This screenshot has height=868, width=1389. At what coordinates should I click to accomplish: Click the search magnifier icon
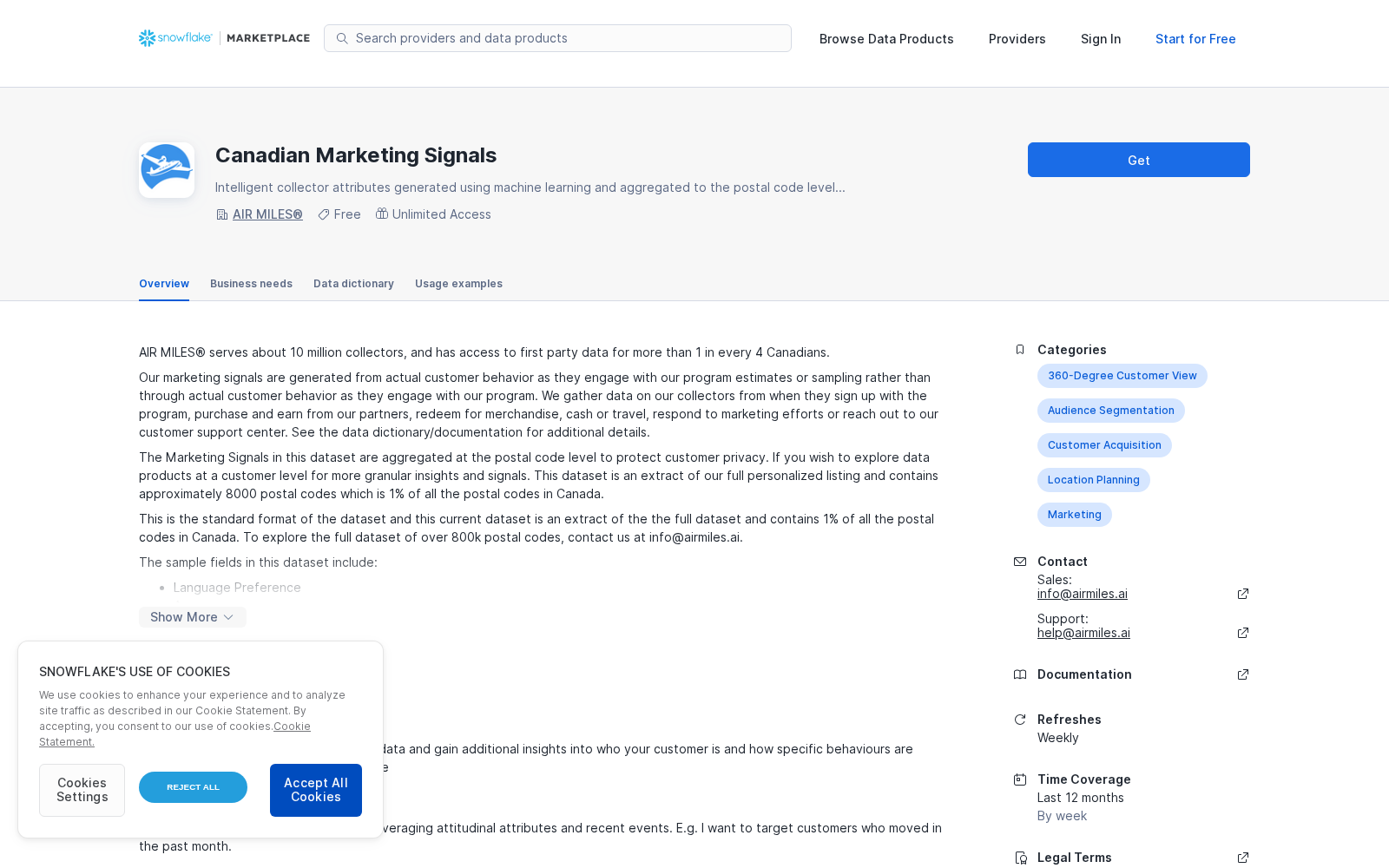coord(342,38)
